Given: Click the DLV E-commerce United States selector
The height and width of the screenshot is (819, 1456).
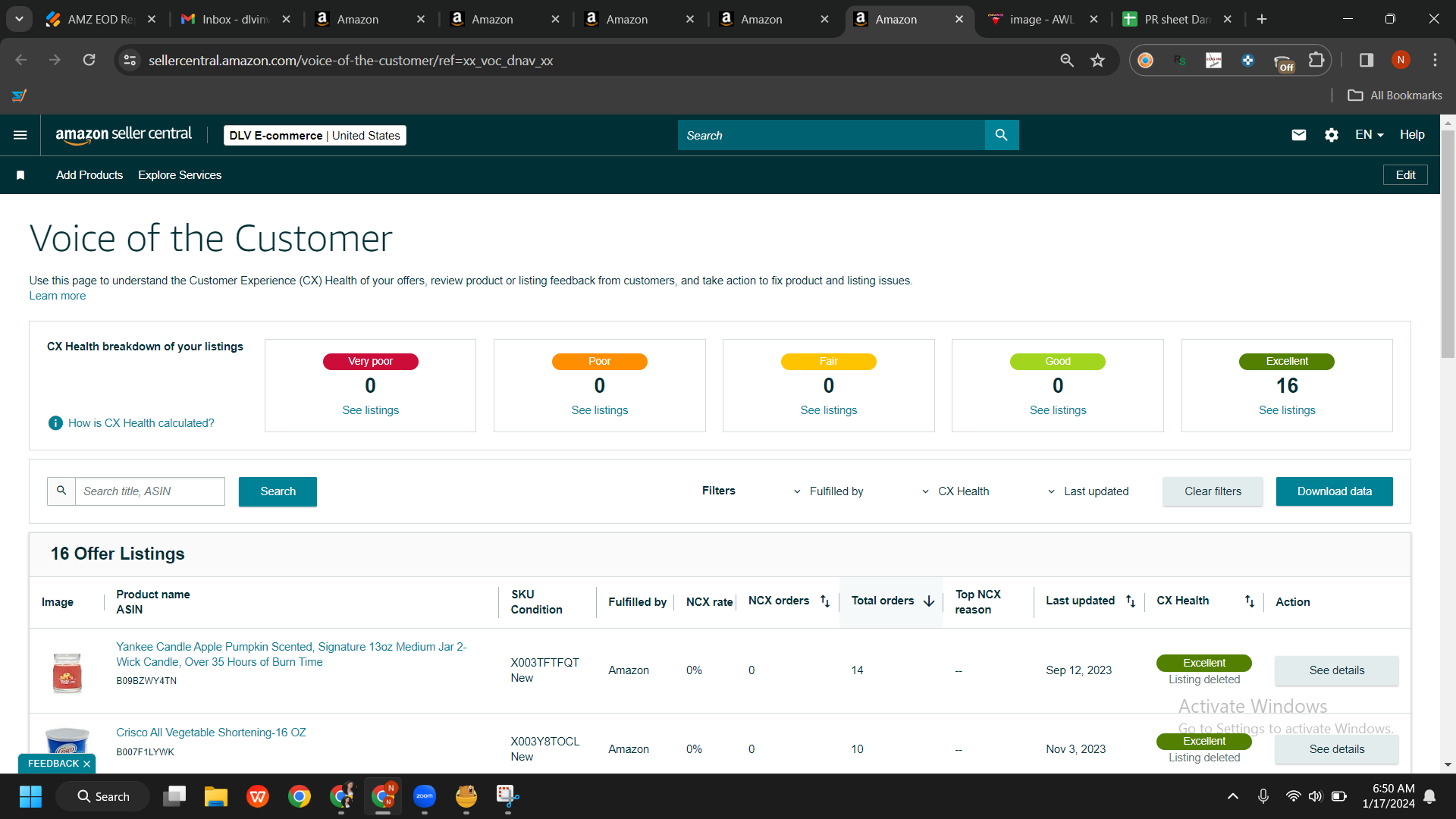Looking at the screenshot, I should (315, 135).
